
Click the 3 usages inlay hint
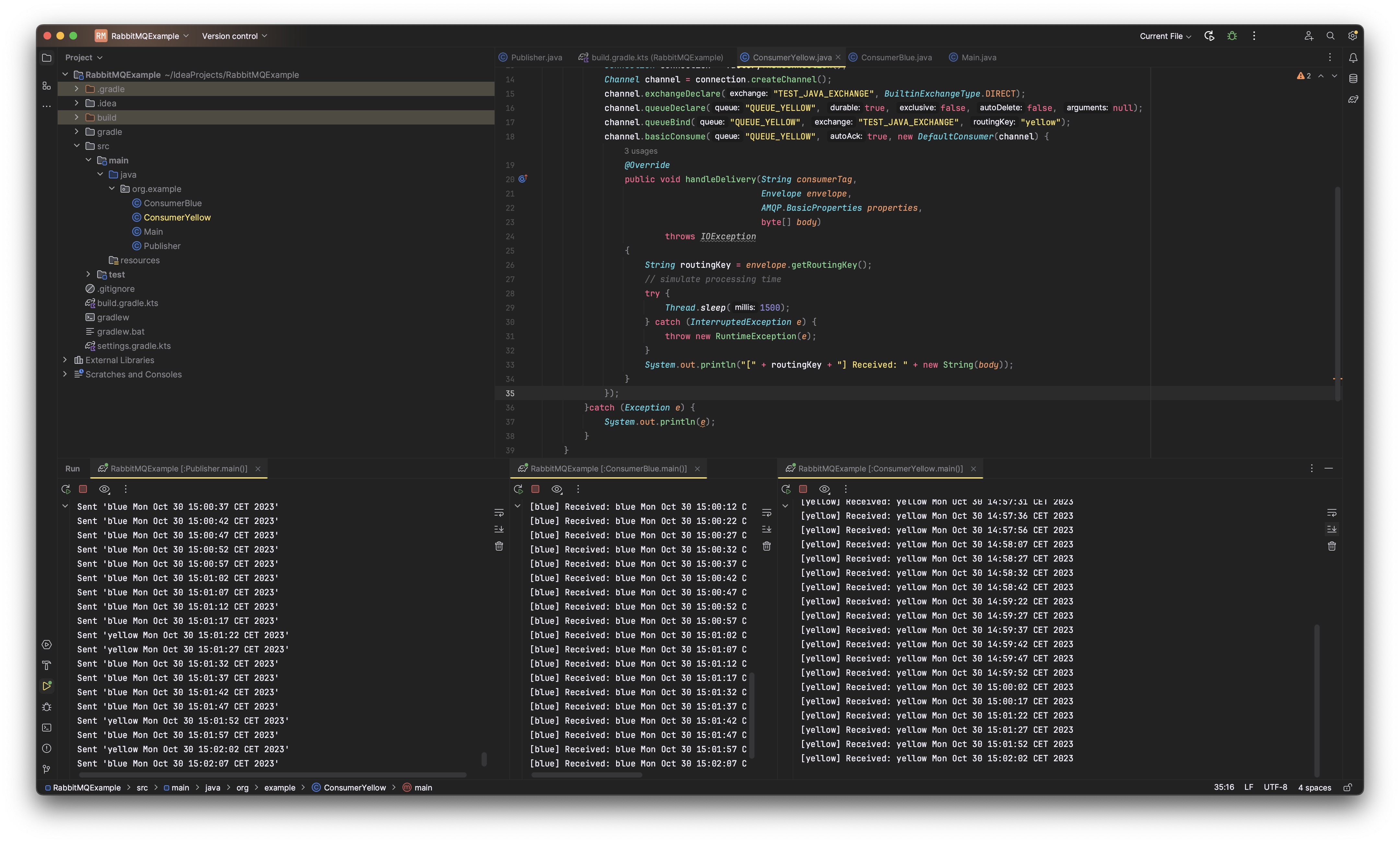tap(640, 150)
